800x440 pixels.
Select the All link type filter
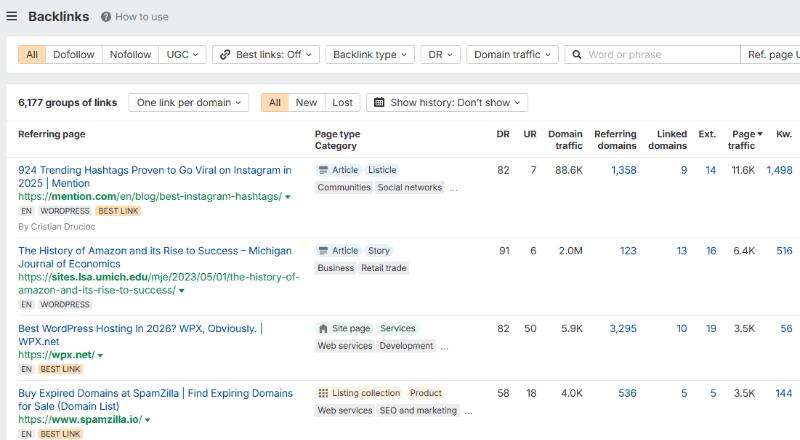[32, 55]
